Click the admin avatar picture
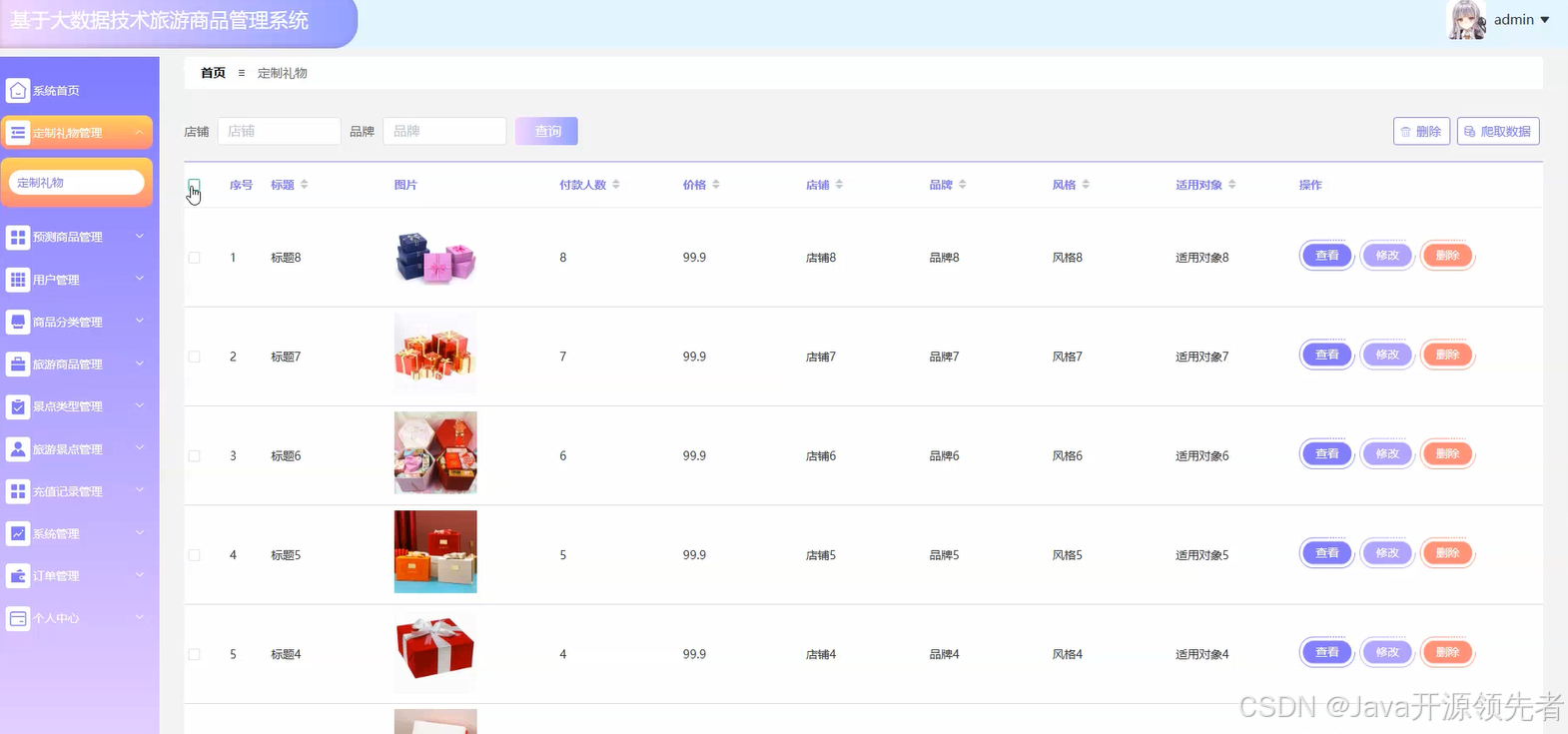 tap(1466, 20)
